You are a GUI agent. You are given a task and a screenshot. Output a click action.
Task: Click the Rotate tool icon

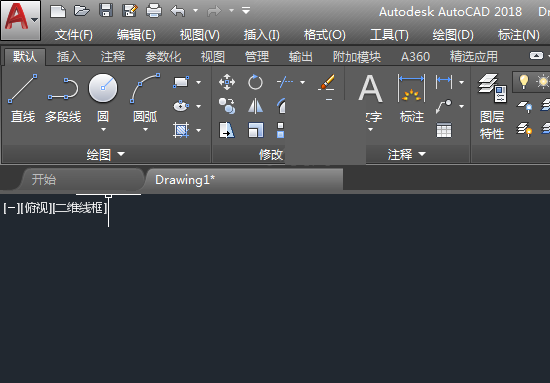pos(255,82)
